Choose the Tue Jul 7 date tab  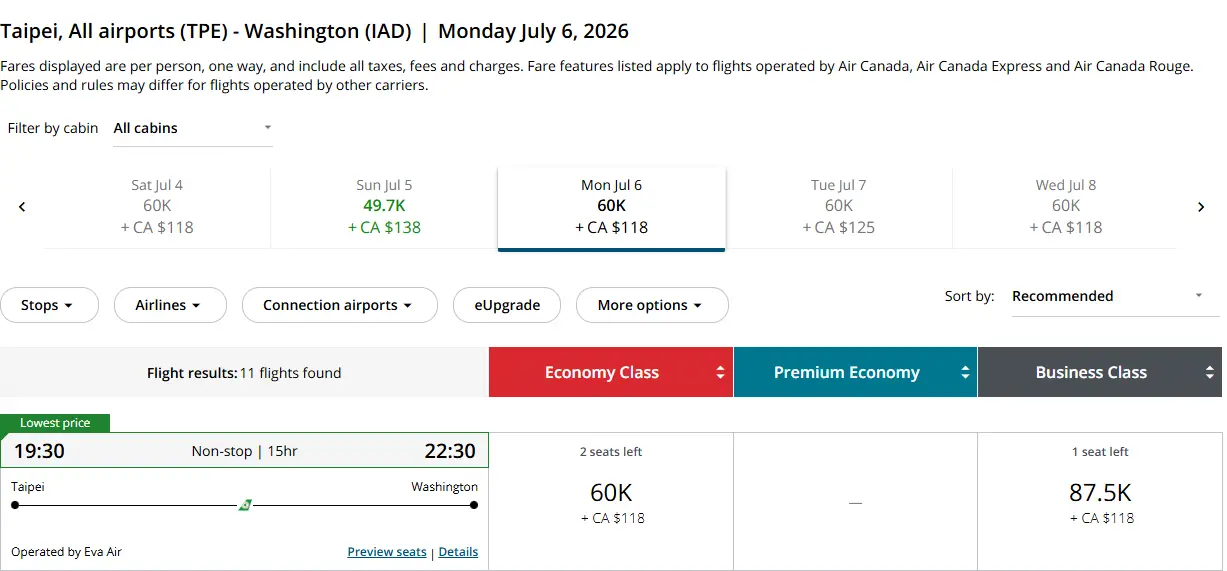(x=838, y=207)
